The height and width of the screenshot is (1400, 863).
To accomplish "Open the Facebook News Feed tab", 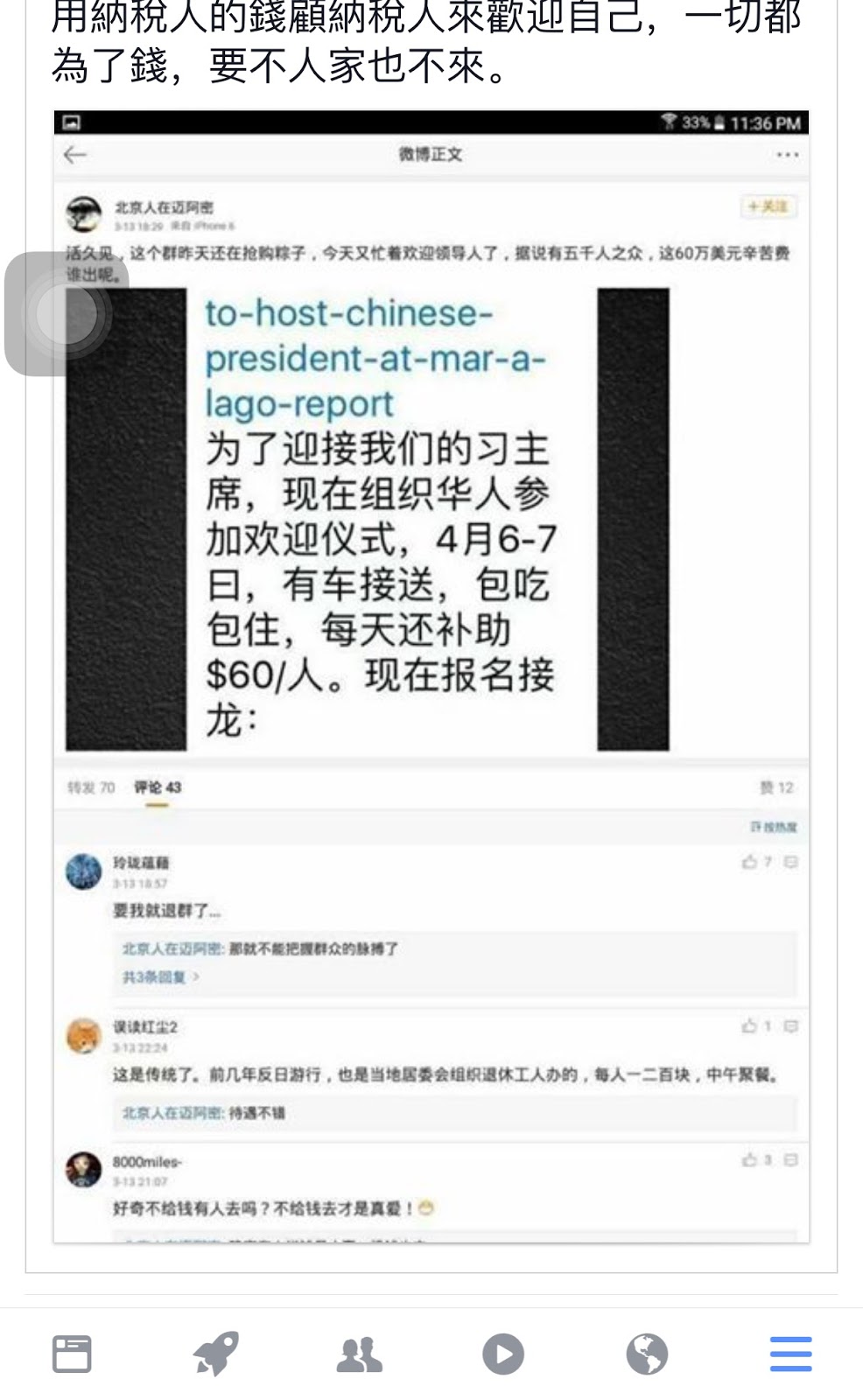I will click(x=72, y=1354).
